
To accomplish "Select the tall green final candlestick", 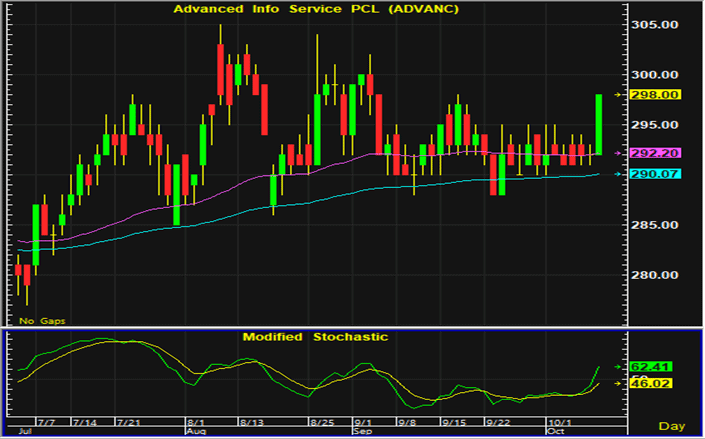I will (x=598, y=124).
